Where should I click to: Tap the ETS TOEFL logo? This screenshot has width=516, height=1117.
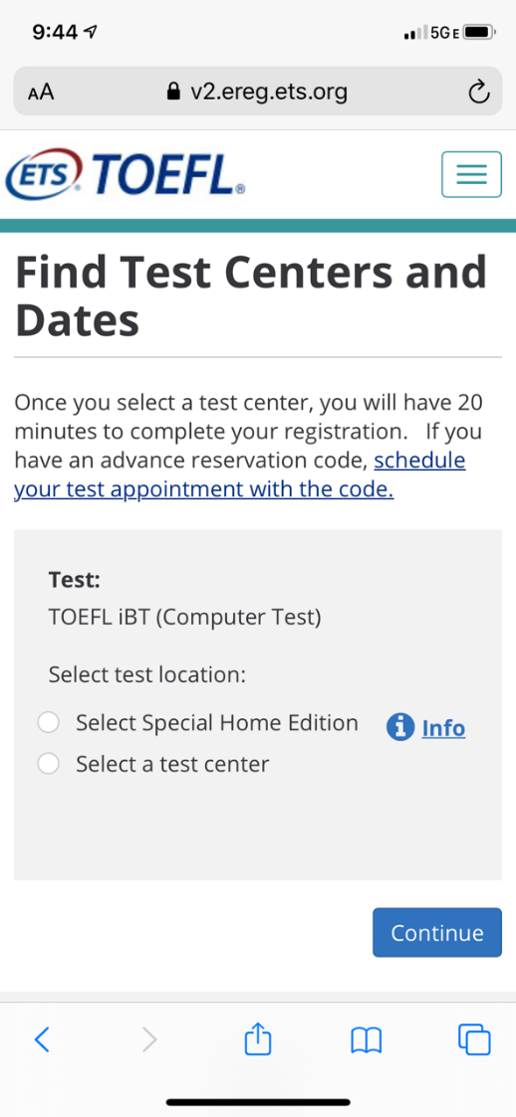pos(126,174)
